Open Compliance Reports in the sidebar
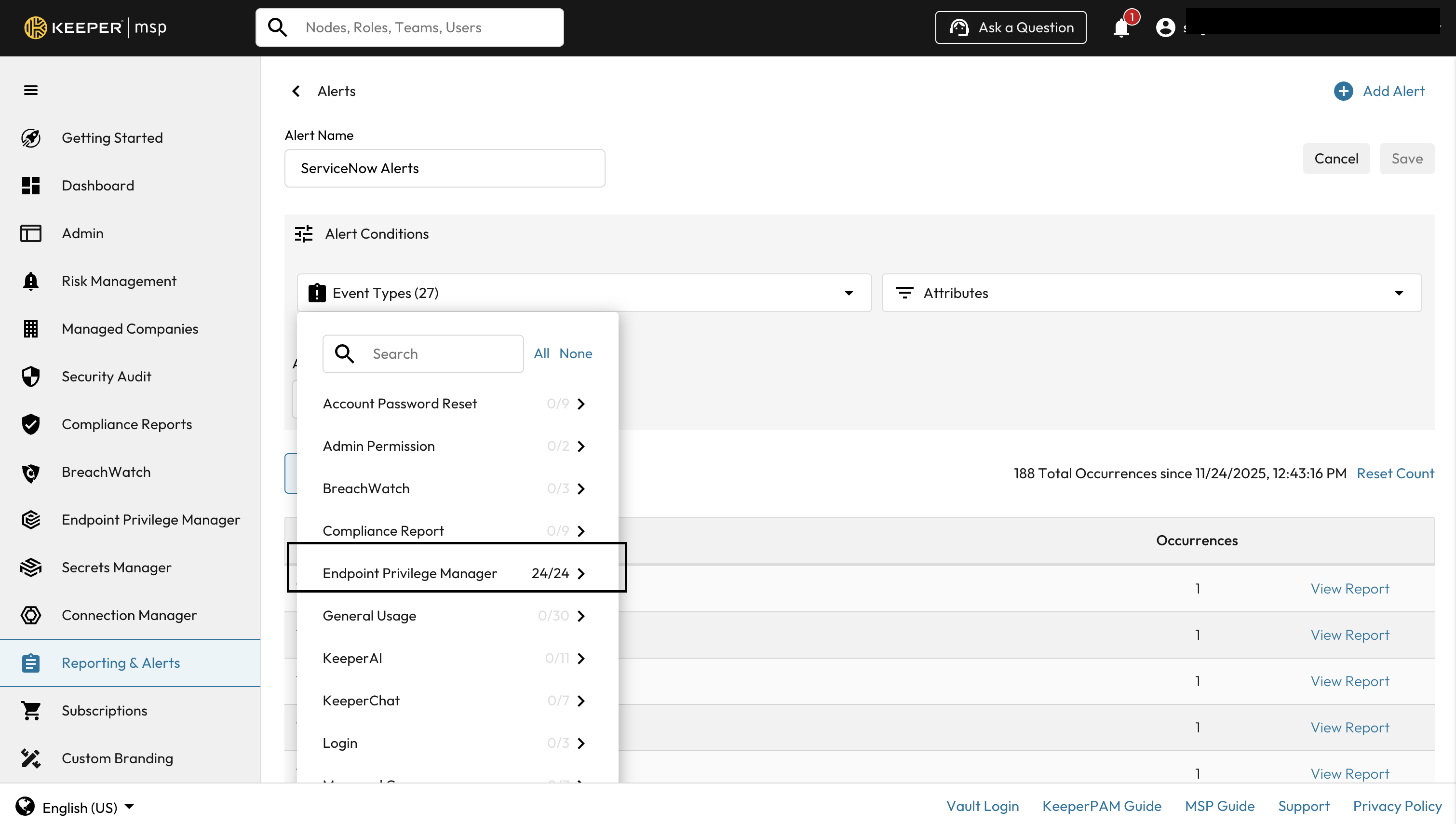The height and width of the screenshot is (824, 1456). point(127,424)
